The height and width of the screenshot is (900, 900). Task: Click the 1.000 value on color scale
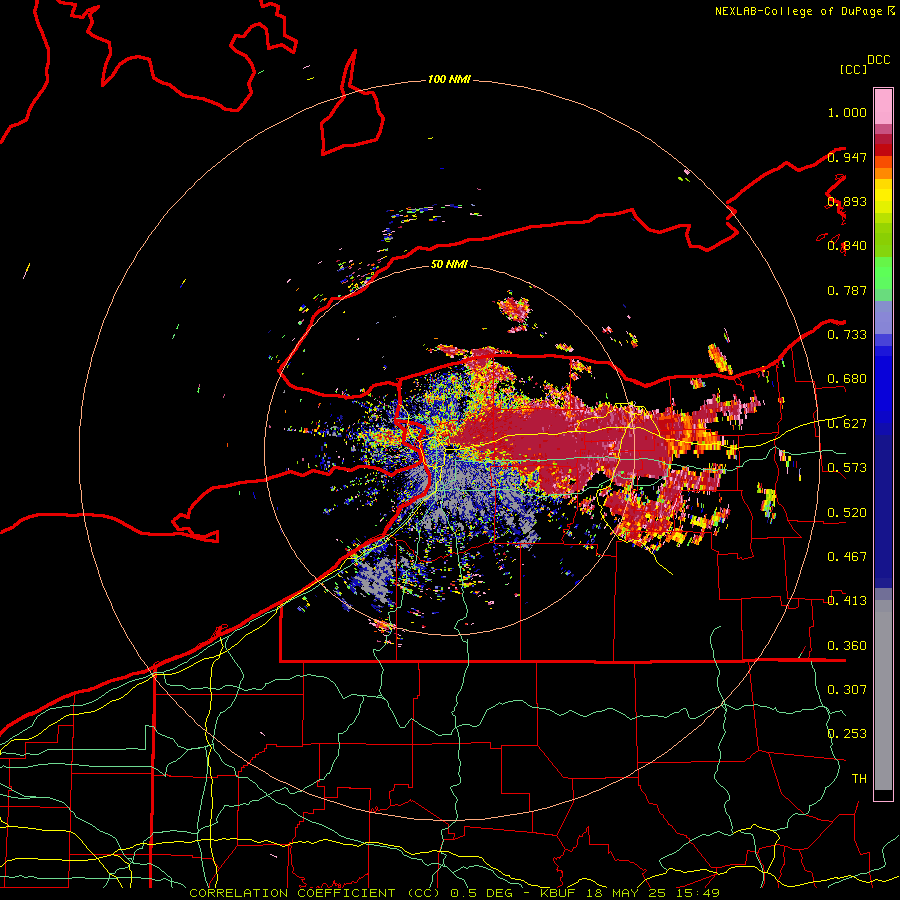pos(847,112)
